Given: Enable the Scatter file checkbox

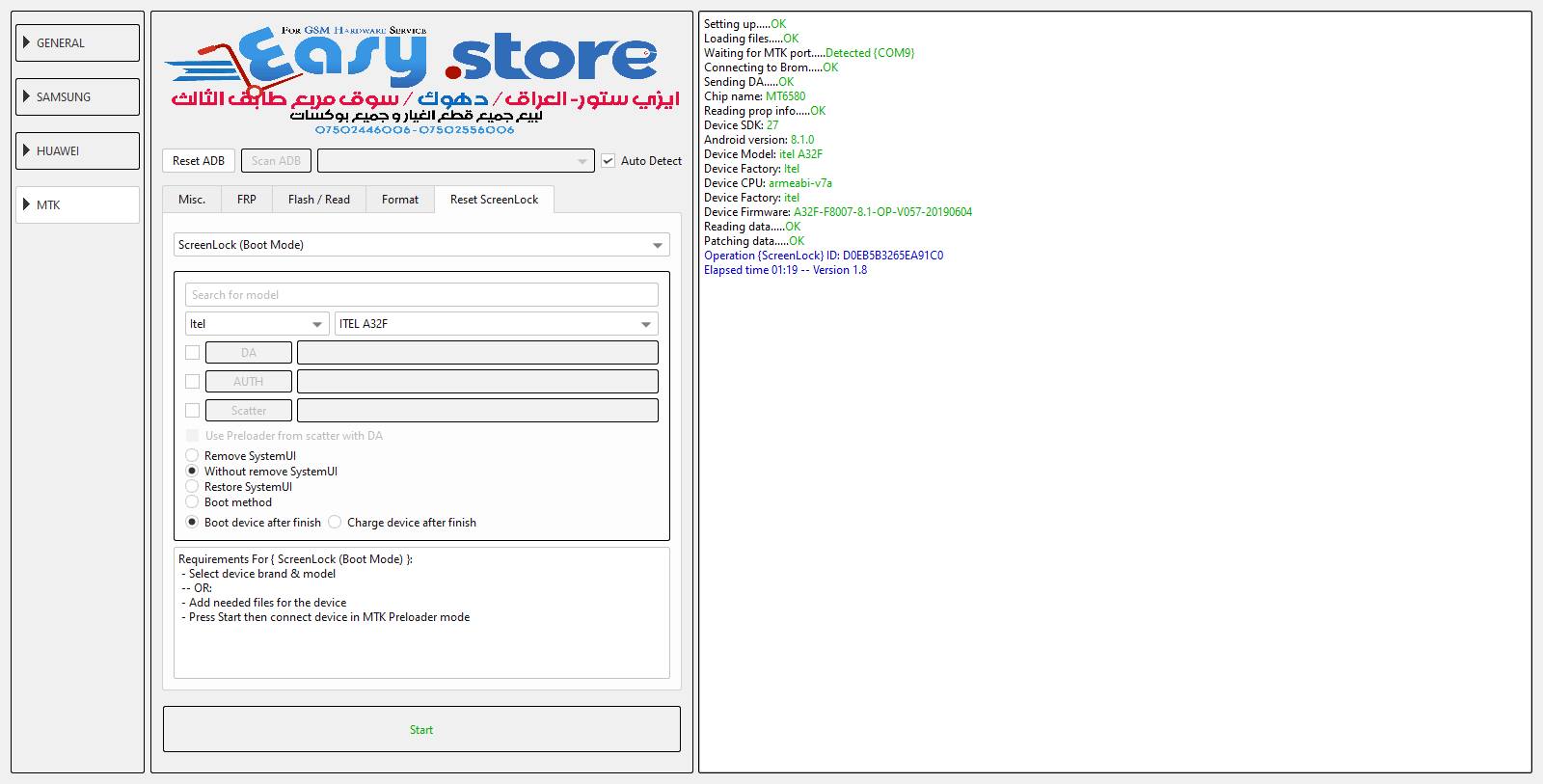Looking at the screenshot, I should pyautogui.click(x=193, y=411).
